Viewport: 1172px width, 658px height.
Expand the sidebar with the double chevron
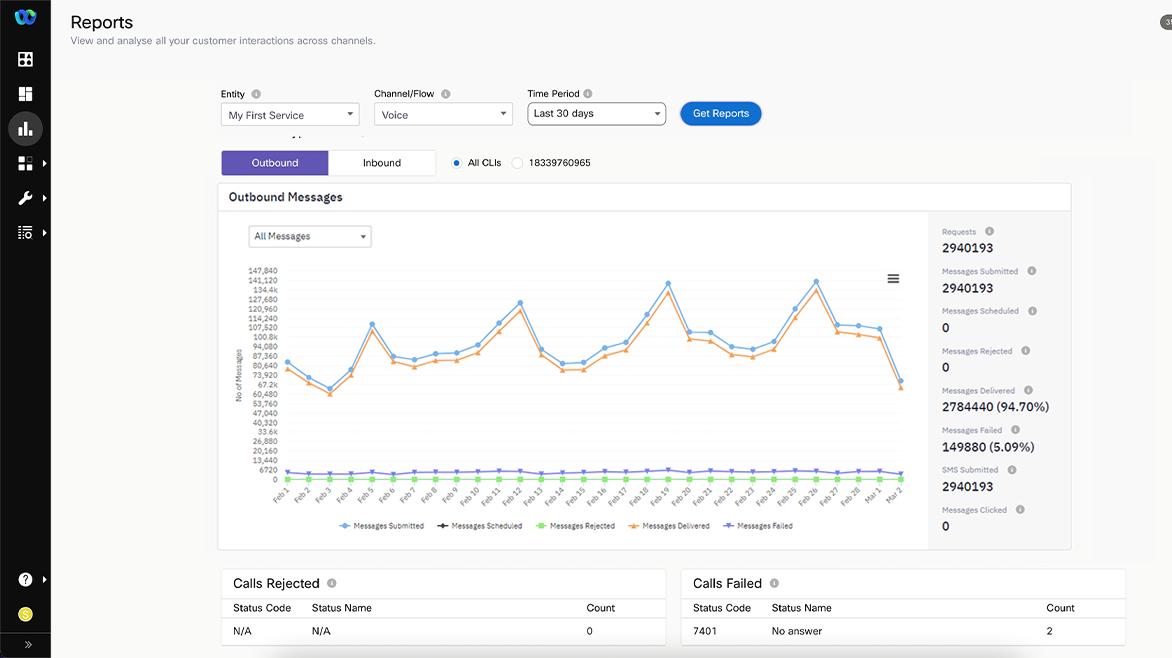click(27, 645)
